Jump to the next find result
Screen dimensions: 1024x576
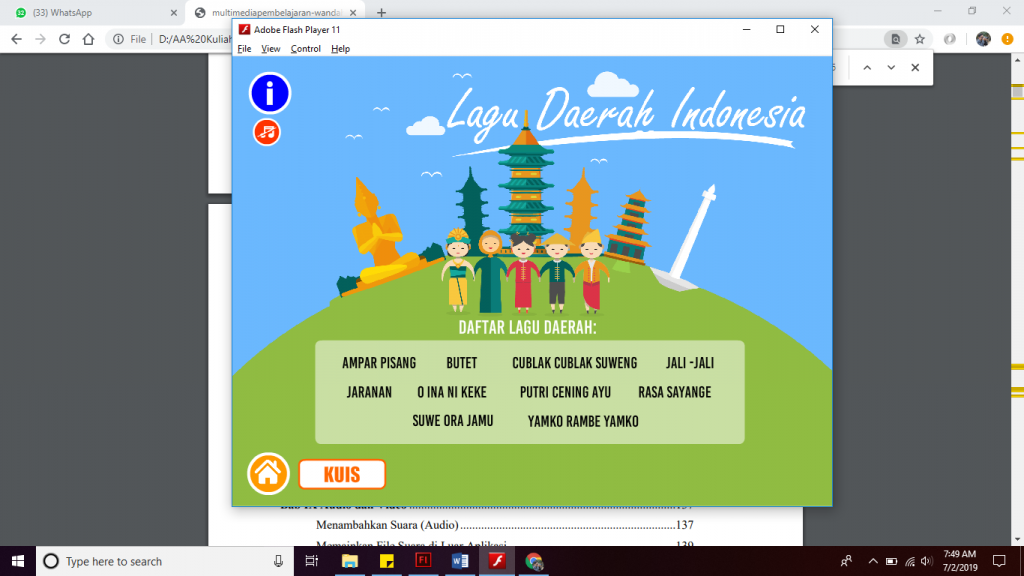[891, 68]
